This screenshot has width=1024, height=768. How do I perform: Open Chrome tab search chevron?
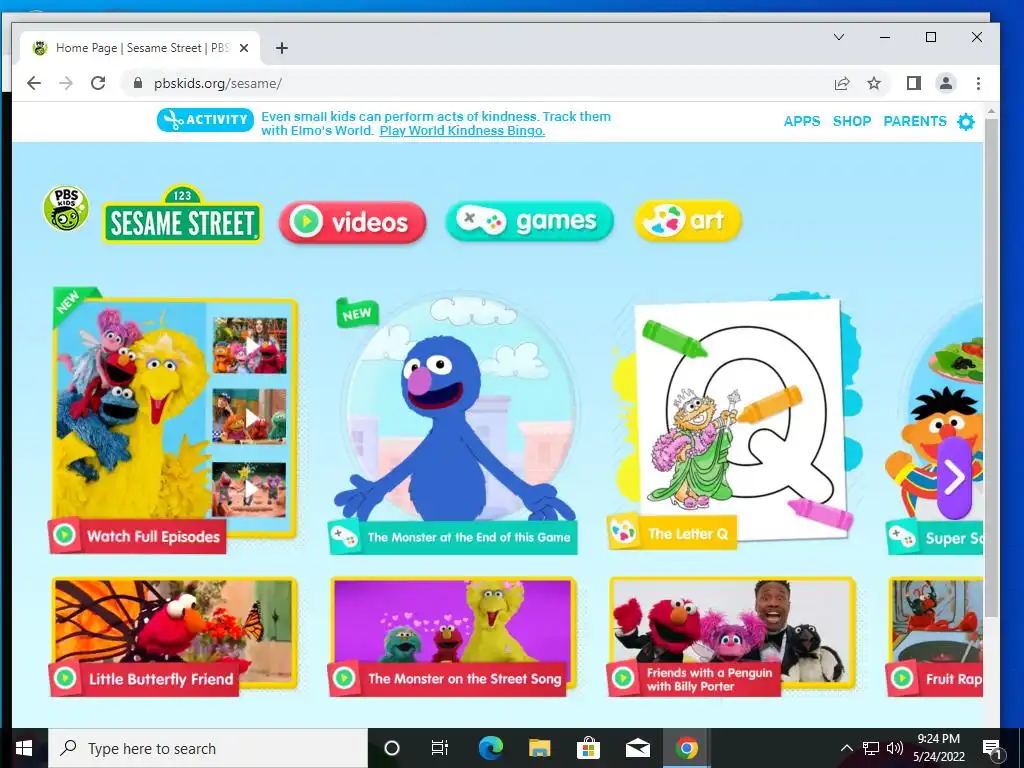pyautogui.click(x=839, y=37)
